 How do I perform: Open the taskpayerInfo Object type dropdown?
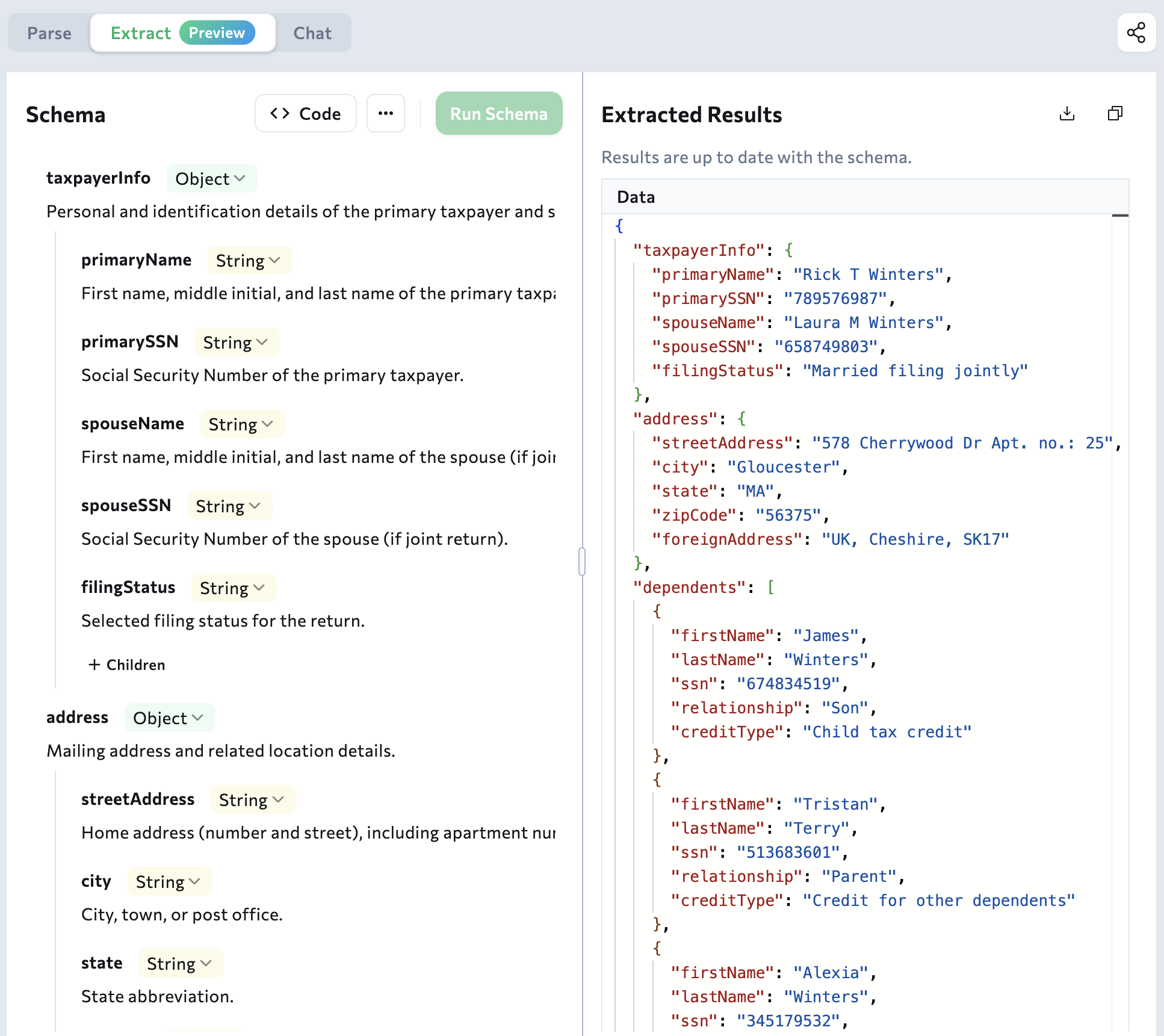[x=211, y=179]
